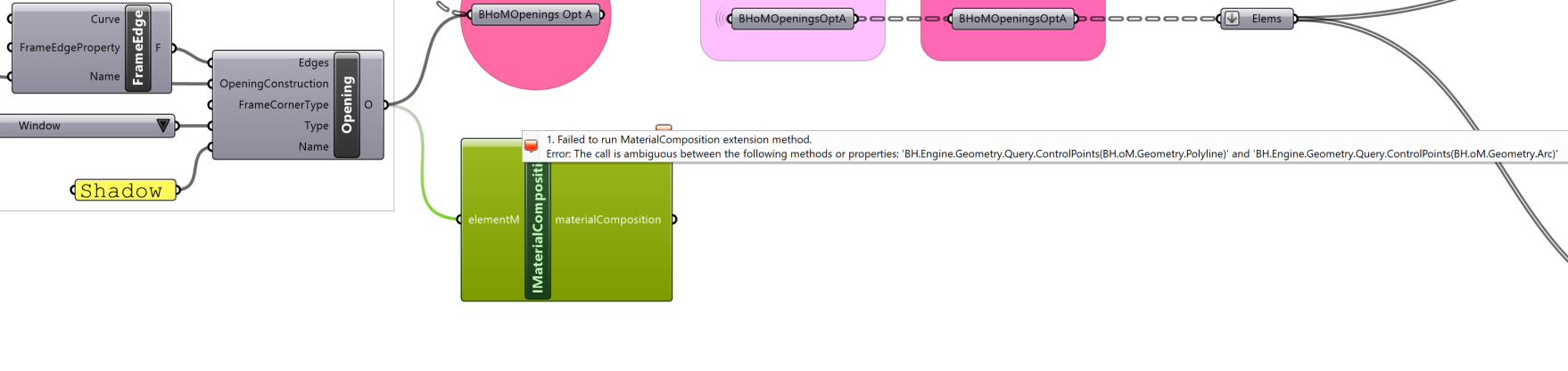Click the IMaterialComposition component title bar
This screenshot has width=1568, height=371.
(538, 229)
